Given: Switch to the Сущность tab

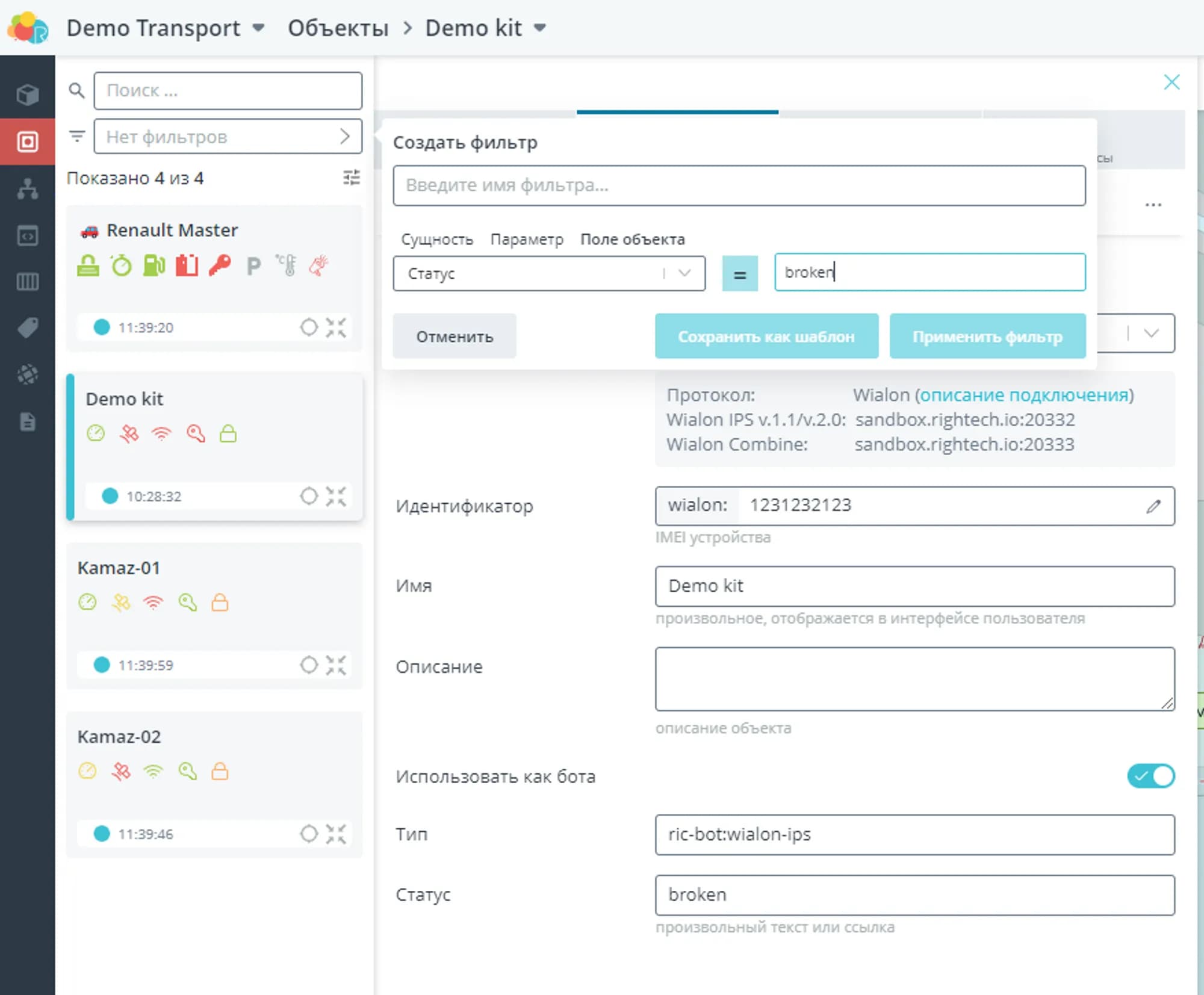Looking at the screenshot, I should (x=437, y=240).
